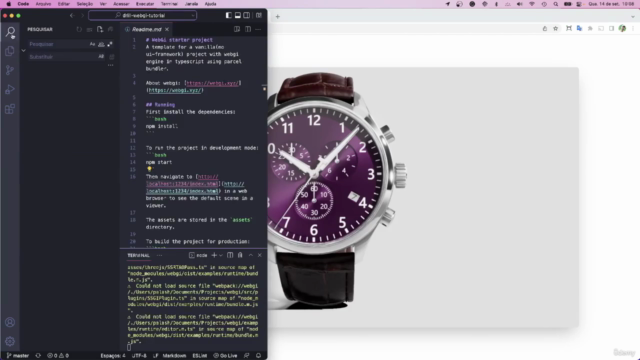Open notifications bell in status bar
The width and height of the screenshot is (640, 360).
coord(258,356)
